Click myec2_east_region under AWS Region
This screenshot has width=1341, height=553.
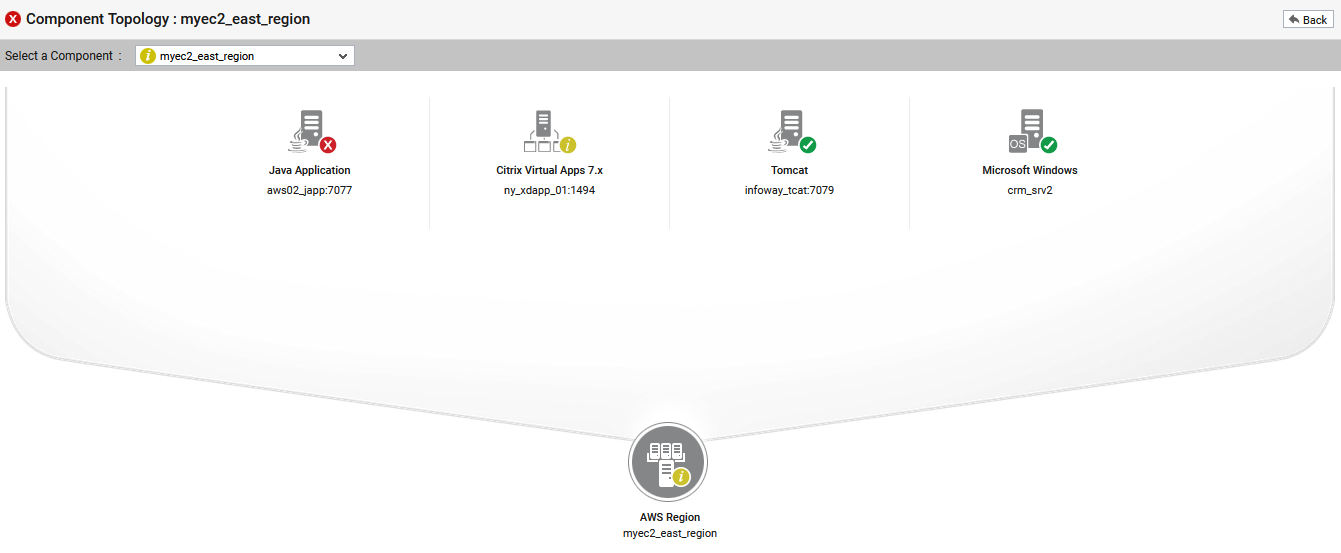click(670, 533)
